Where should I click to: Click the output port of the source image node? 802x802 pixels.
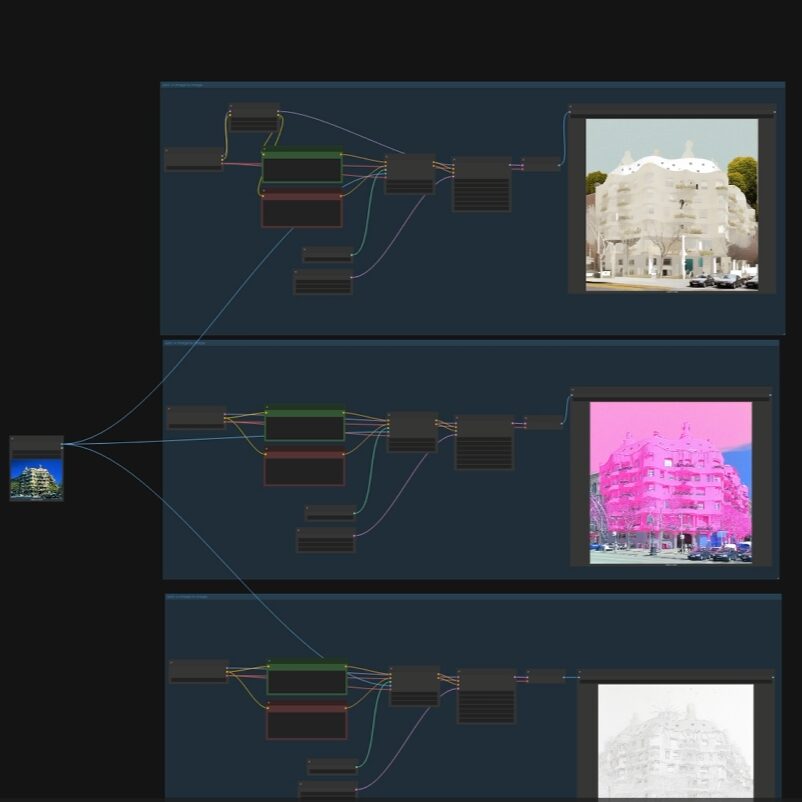point(62,444)
